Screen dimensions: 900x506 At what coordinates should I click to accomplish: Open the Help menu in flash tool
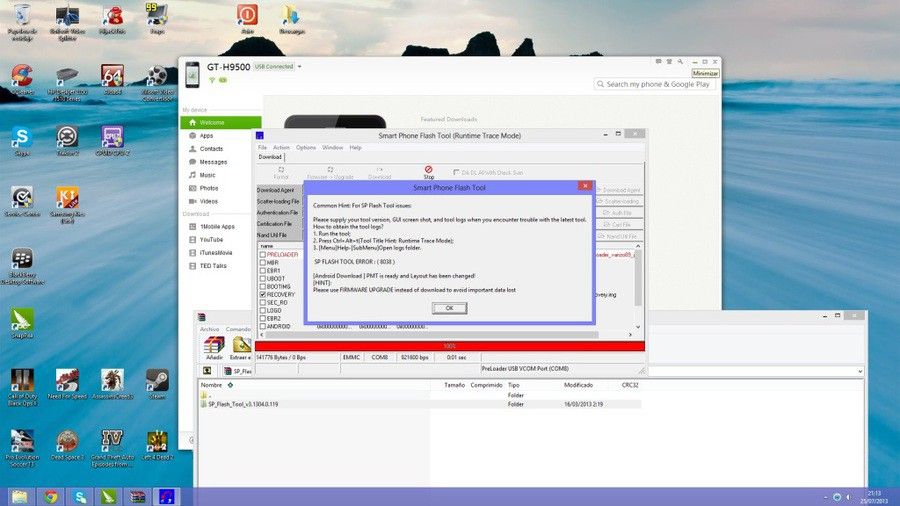tap(355, 147)
